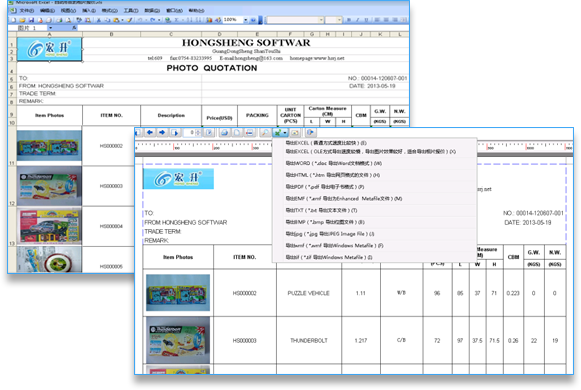Viewport: 581px width, 390px height.
Task: Click the magnifier zoom icon
Action: [265, 133]
